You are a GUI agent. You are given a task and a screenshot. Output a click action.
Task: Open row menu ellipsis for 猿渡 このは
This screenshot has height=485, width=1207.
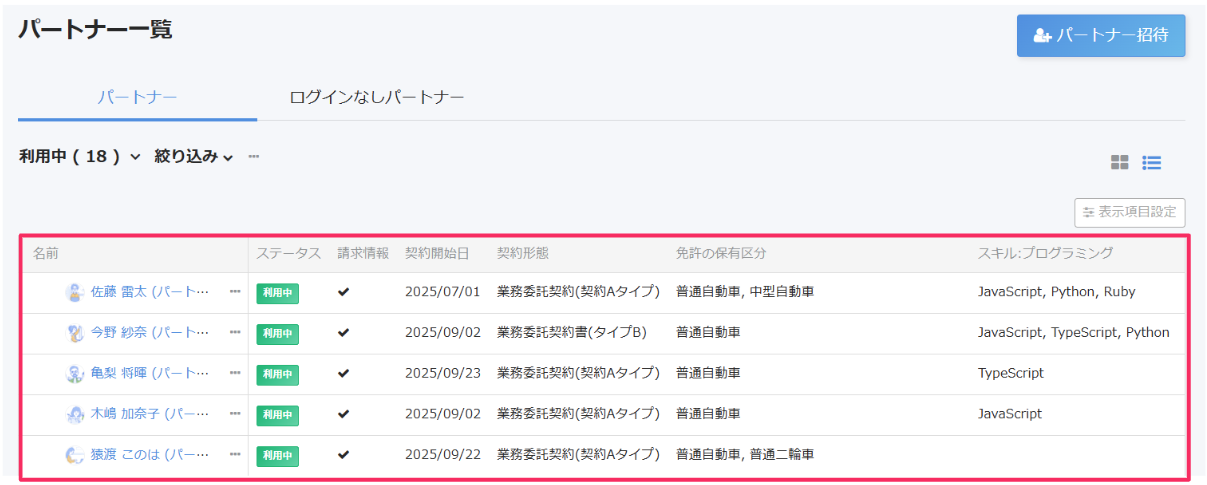(x=235, y=454)
